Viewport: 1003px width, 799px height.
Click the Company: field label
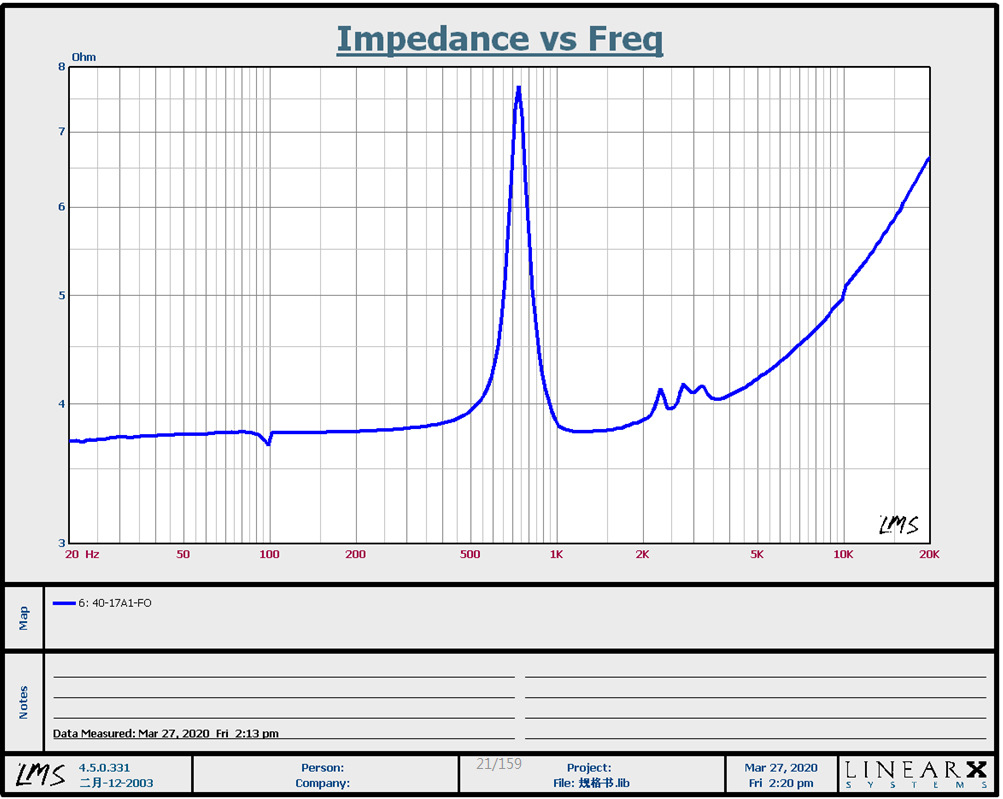pyautogui.click(x=322, y=783)
